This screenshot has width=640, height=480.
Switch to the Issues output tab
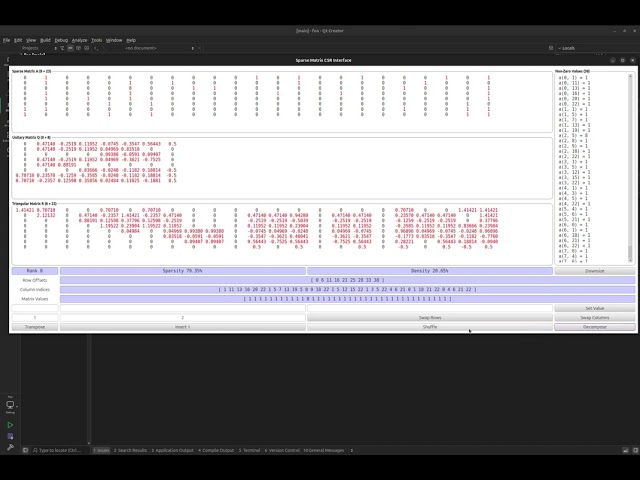pos(101,450)
